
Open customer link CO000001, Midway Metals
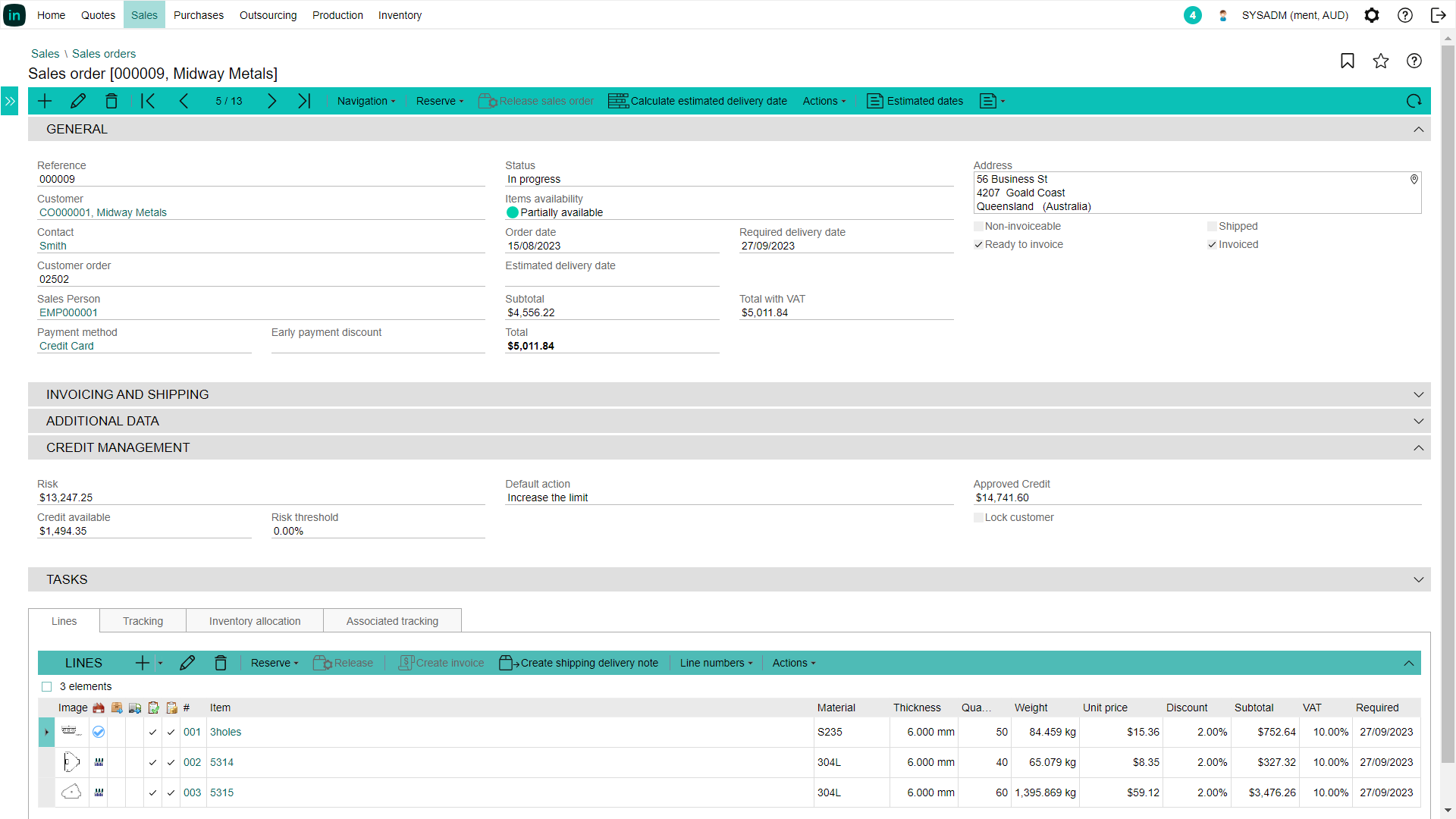click(103, 212)
